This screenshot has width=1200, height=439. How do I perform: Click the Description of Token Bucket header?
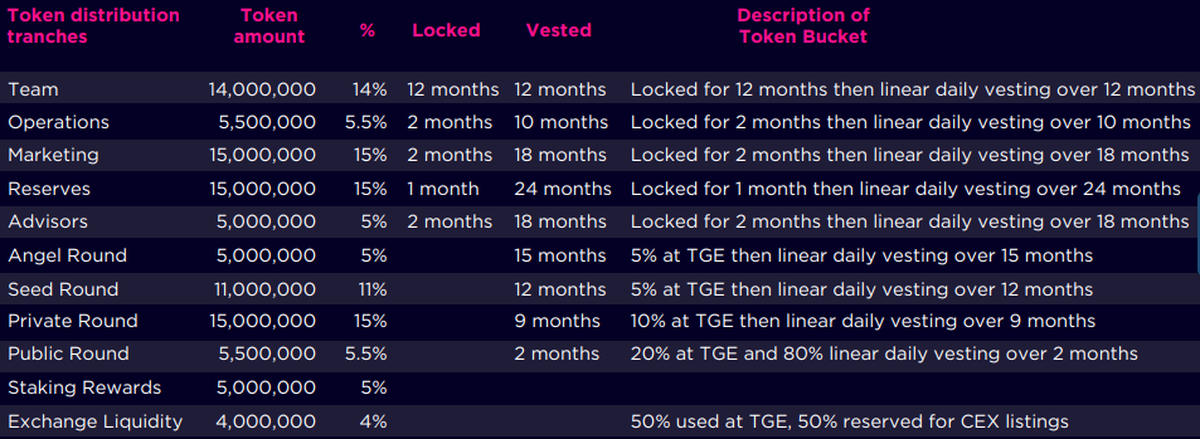click(803, 26)
